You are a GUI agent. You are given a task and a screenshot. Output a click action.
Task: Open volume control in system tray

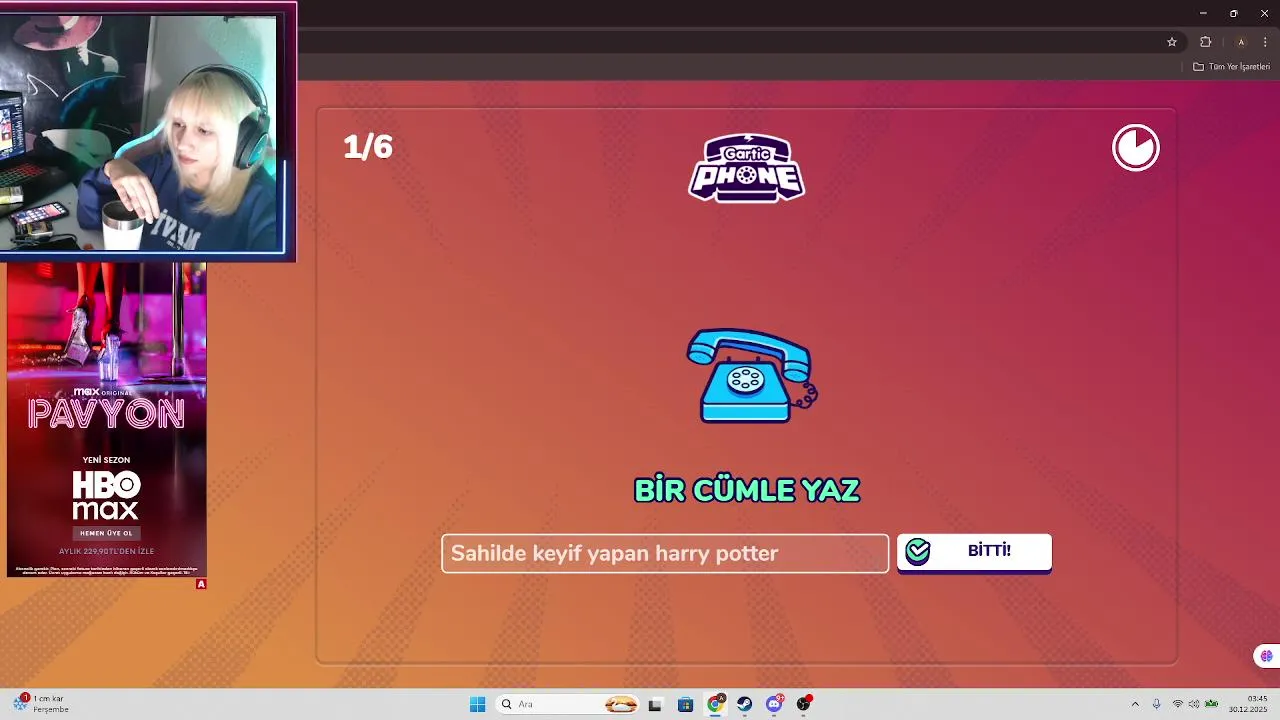coord(1194,704)
